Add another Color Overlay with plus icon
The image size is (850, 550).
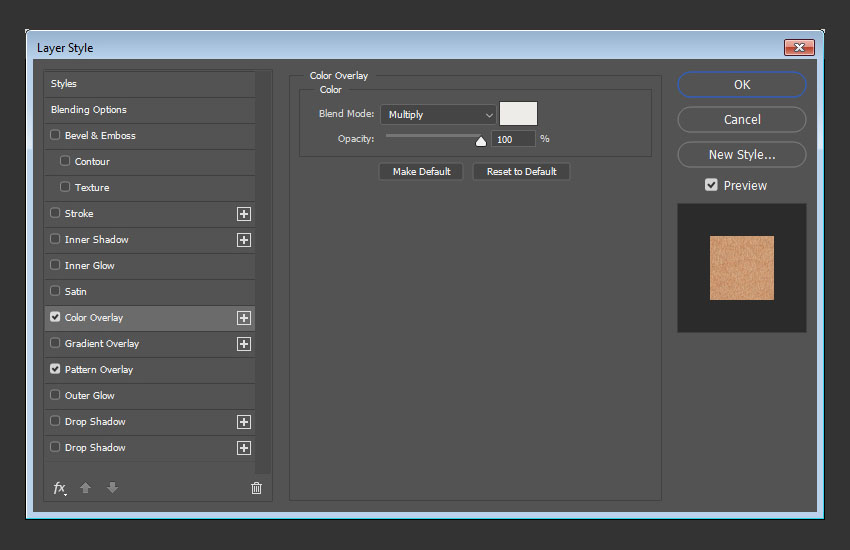coord(244,318)
